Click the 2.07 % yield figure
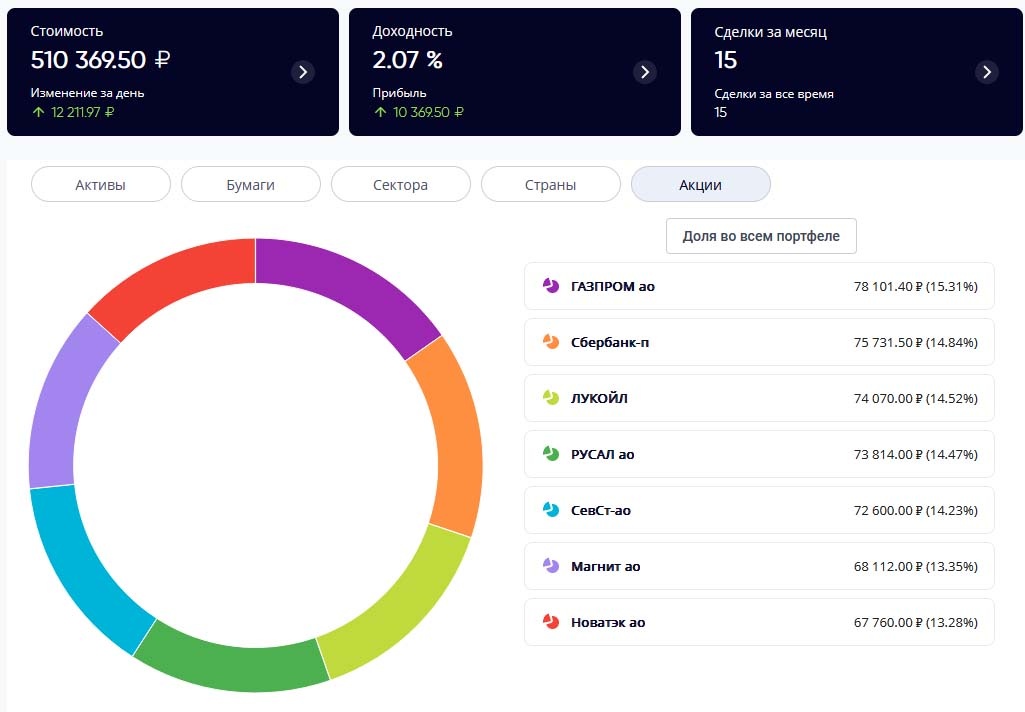Image resolution: width=1025 pixels, height=712 pixels. coord(407,59)
